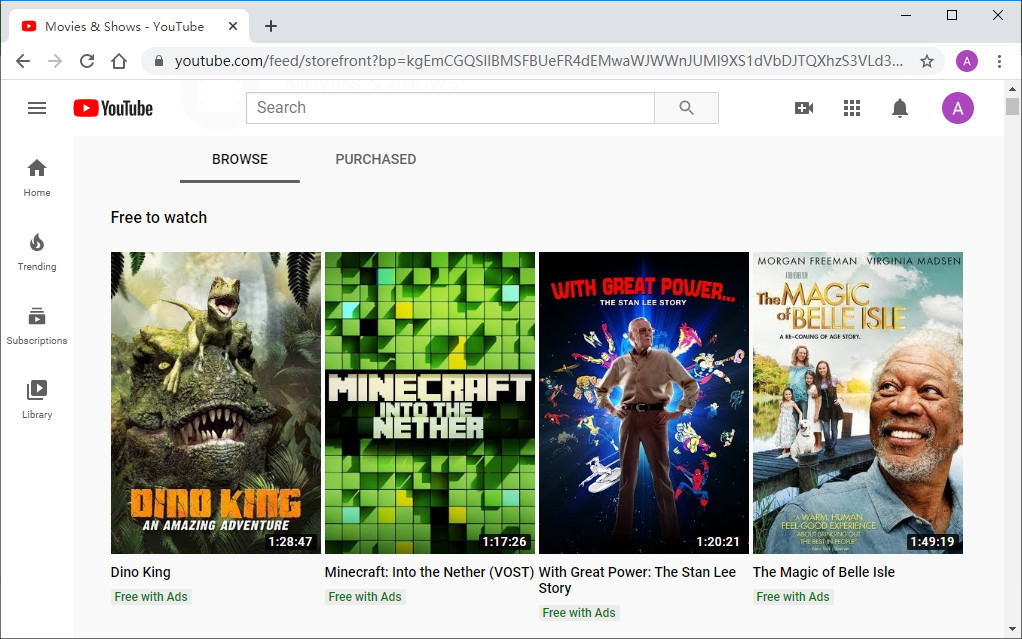Image resolution: width=1022 pixels, height=639 pixels.
Task: Click the 1:49:19 duration on Belle Isle
Action: coord(932,541)
